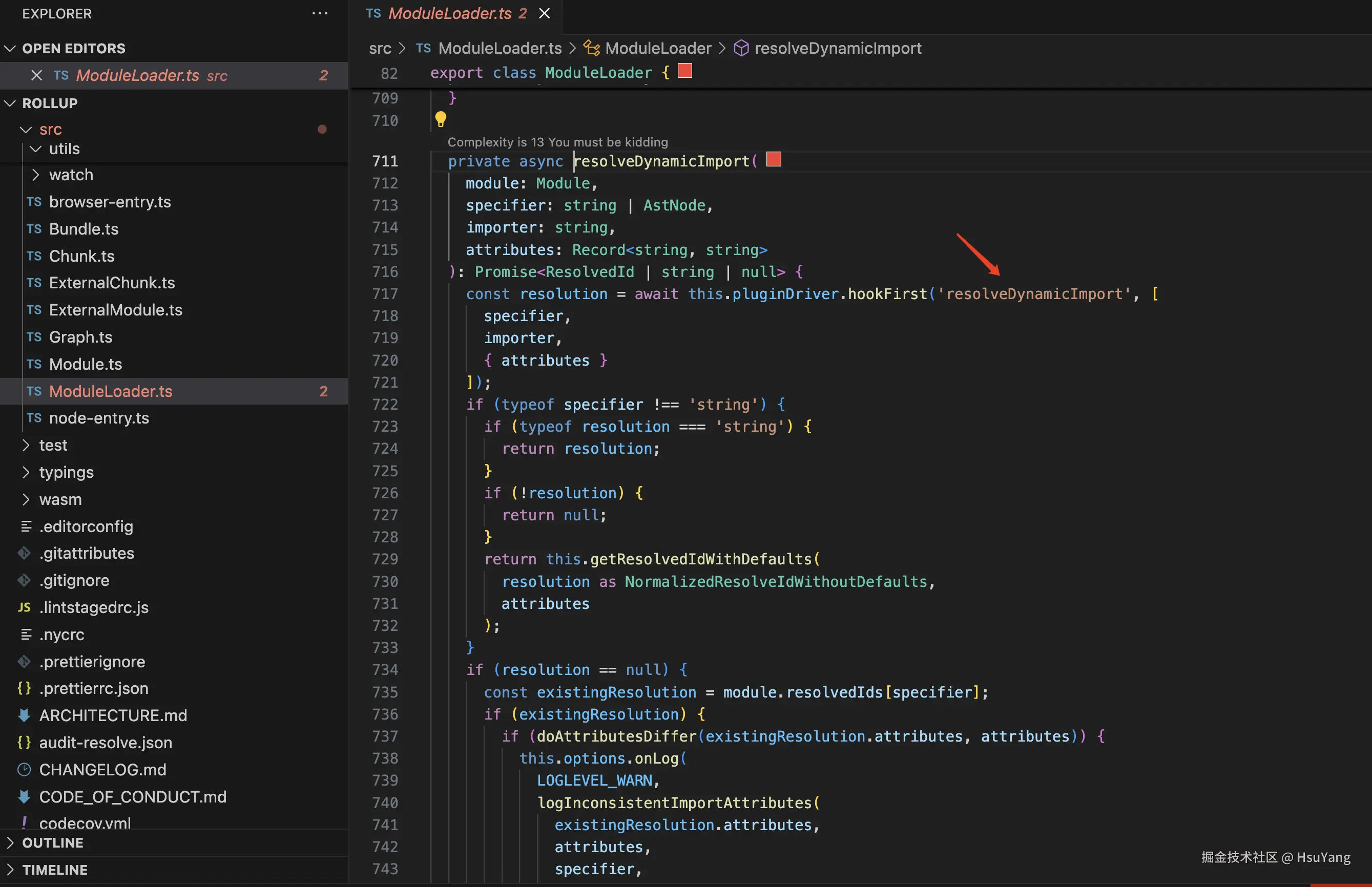The image size is (1372, 887).
Task: Click the Complexity is 13 code lens
Action: tap(557, 142)
